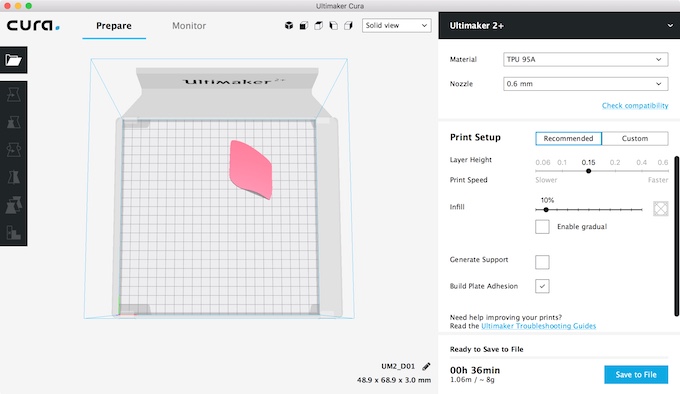Click the UM2_D01 job name
Image resolution: width=680 pixels, height=394 pixels.
(398, 366)
